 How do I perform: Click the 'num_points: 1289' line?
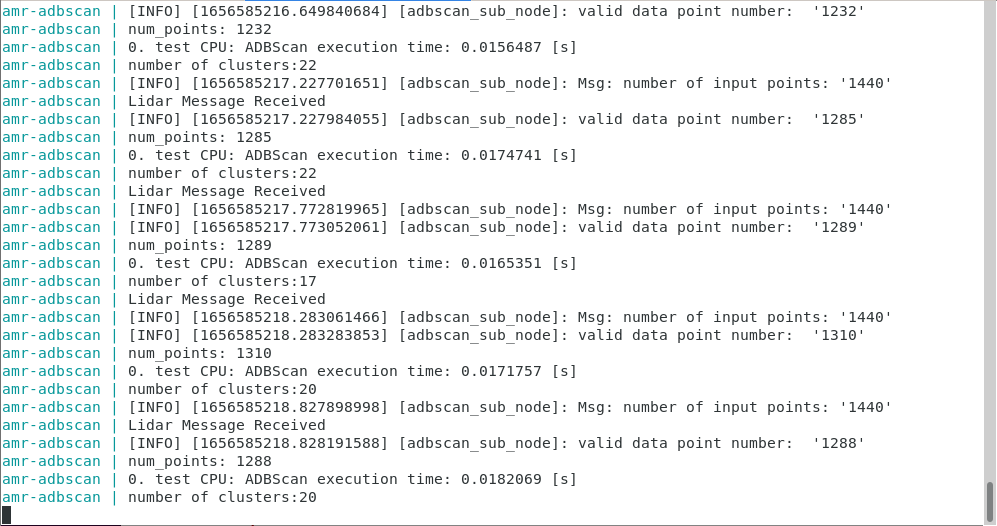click(199, 245)
